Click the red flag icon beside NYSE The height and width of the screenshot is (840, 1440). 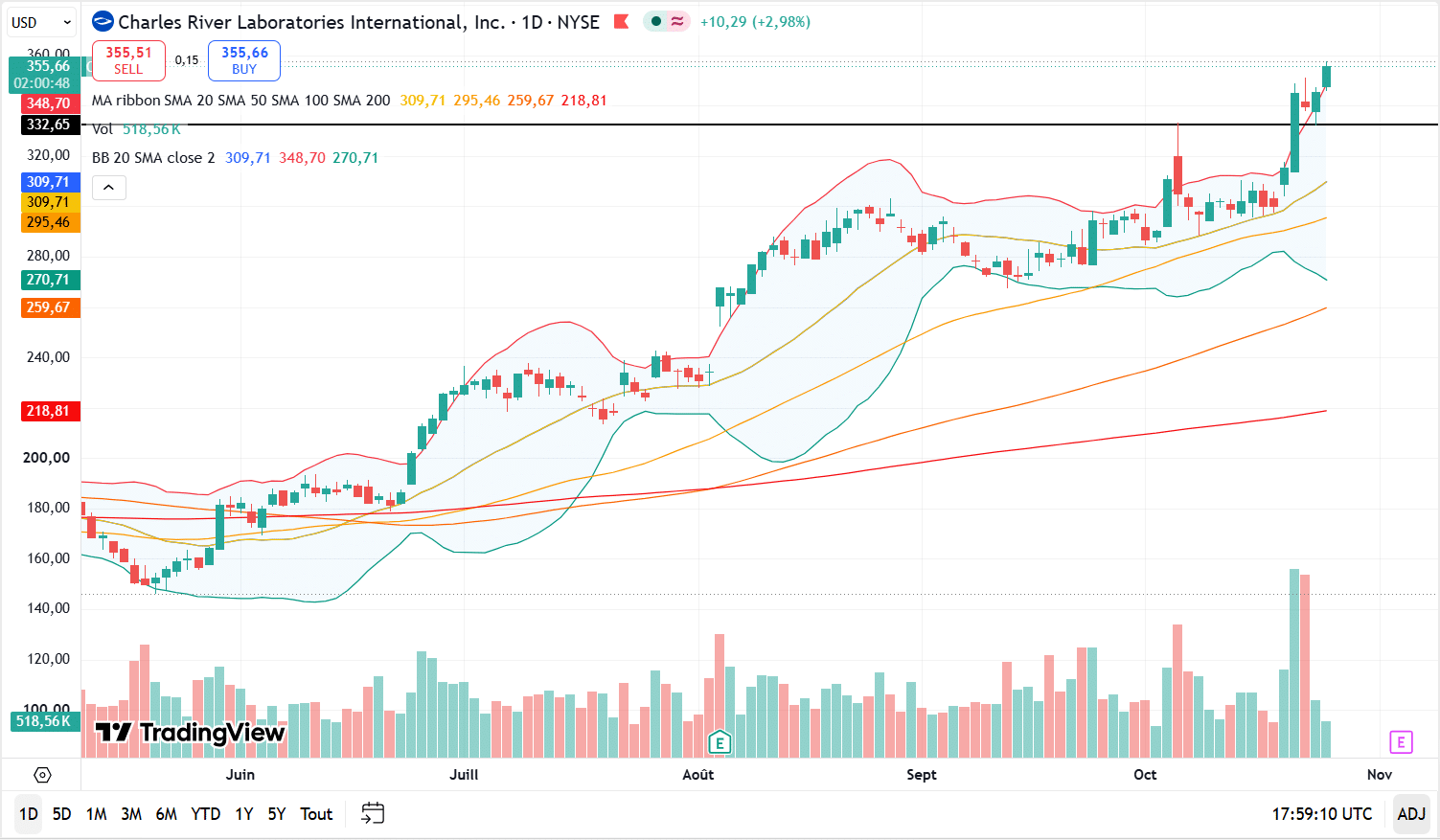(621, 22)
